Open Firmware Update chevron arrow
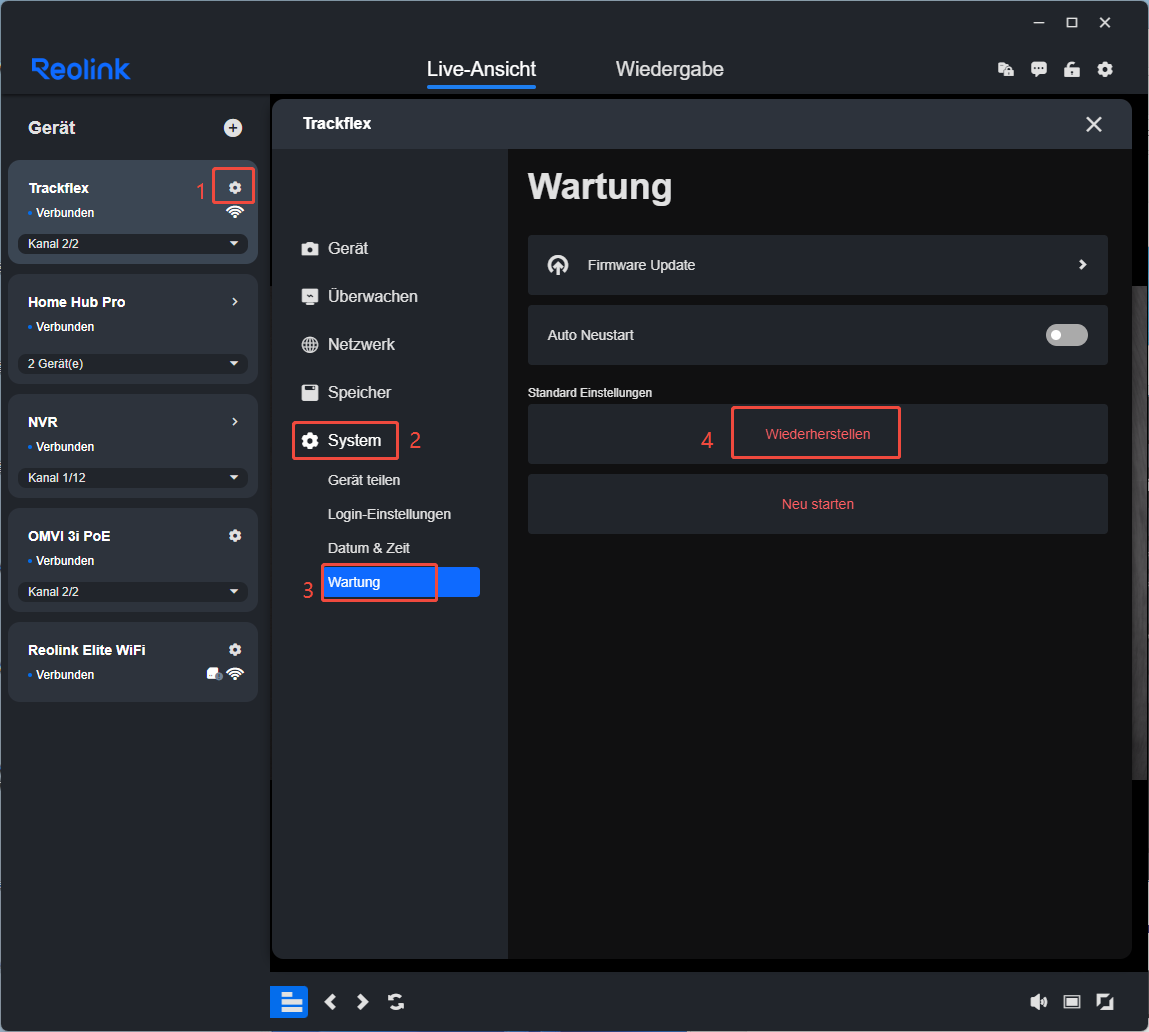 tap(1082, 265)
